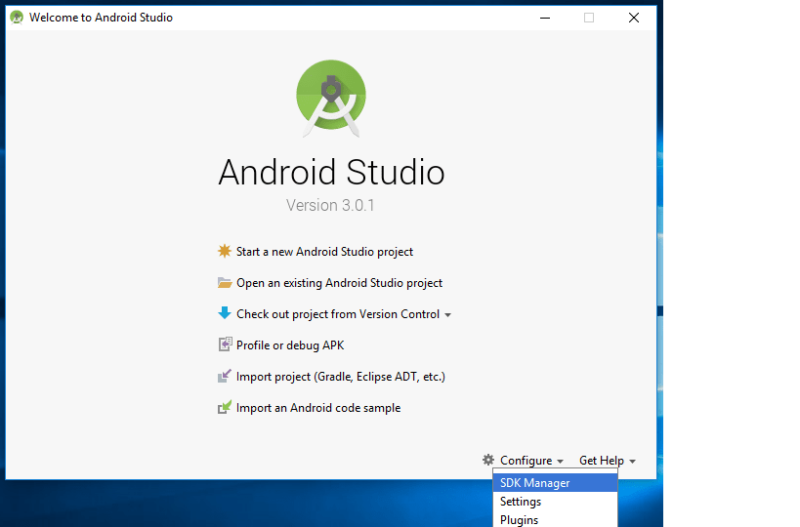The width and height of the screenshot is (800, 527).
Task: Choose Settings in the Configure menu
Action: (x=521, y=502)
